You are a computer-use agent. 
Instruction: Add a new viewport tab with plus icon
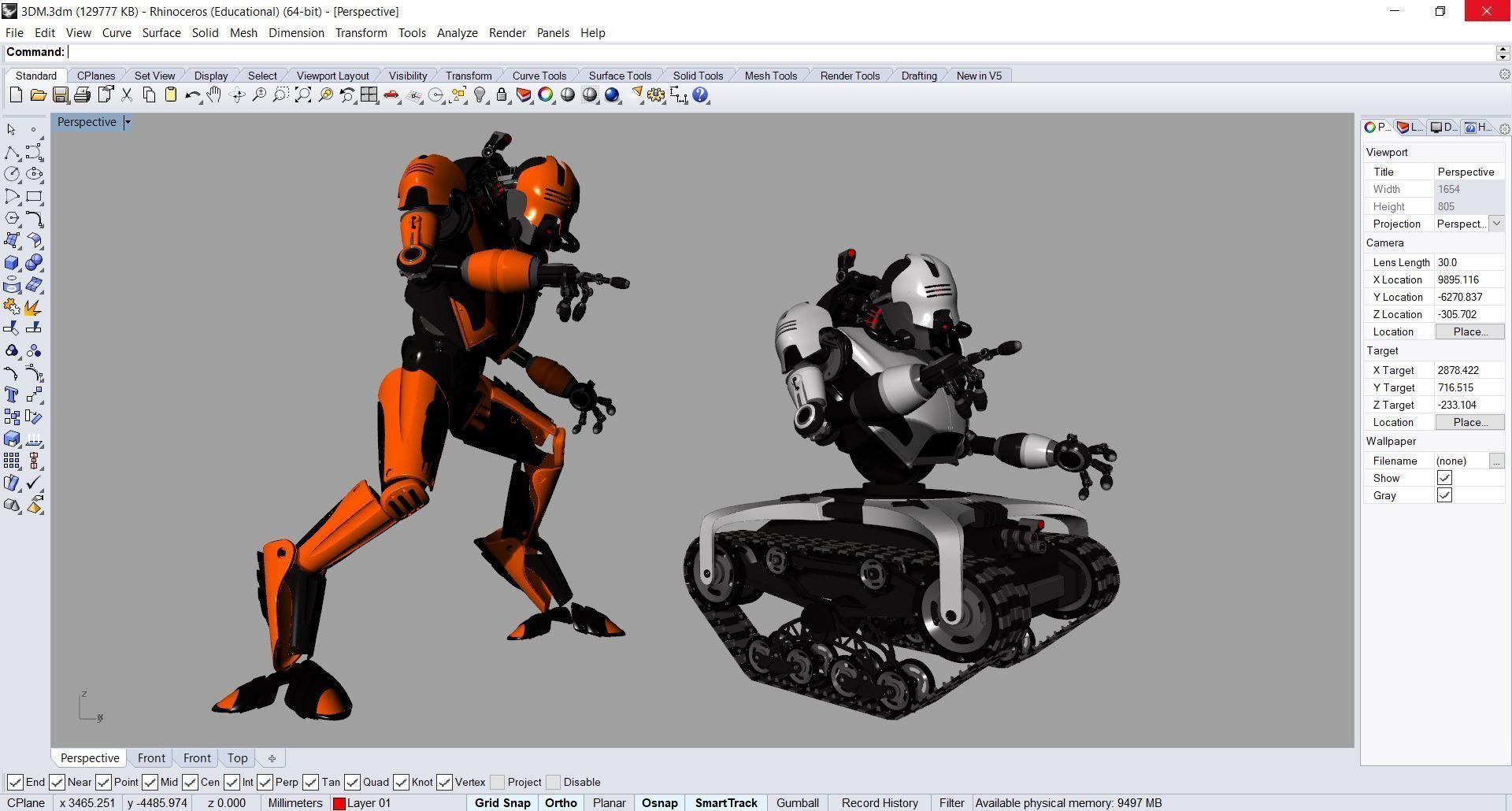272,758
